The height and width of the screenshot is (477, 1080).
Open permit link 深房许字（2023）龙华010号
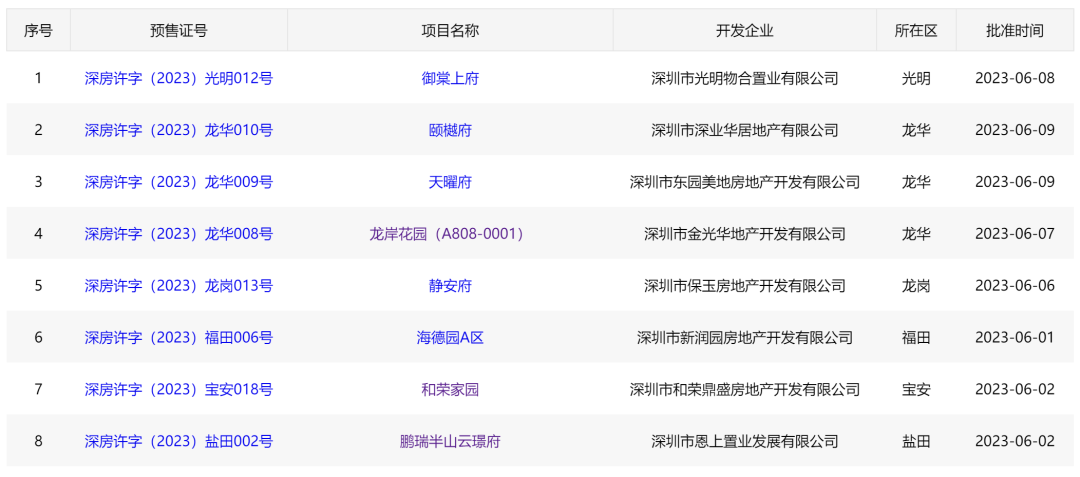179,130
